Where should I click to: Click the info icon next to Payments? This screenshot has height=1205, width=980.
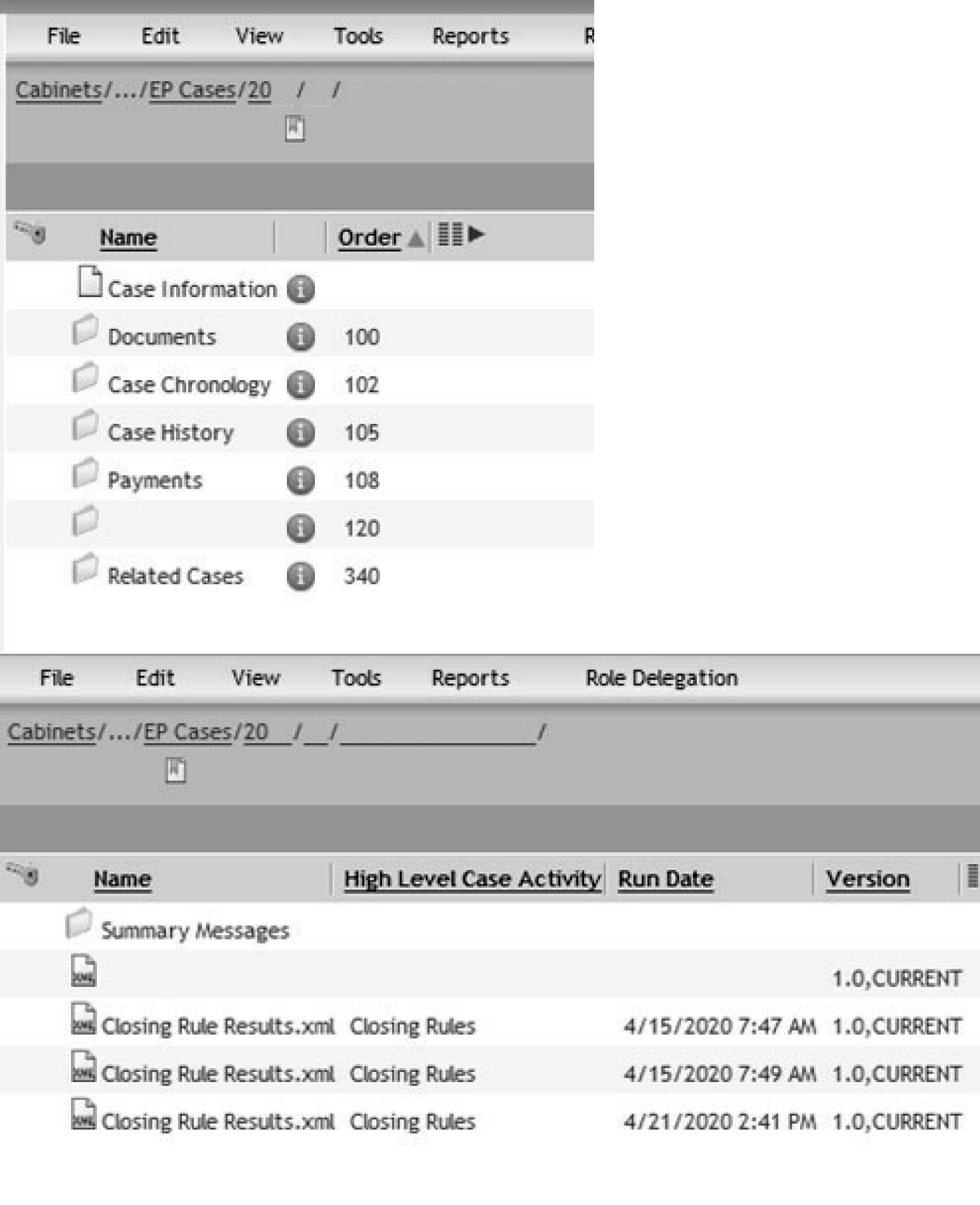[300, 481]
